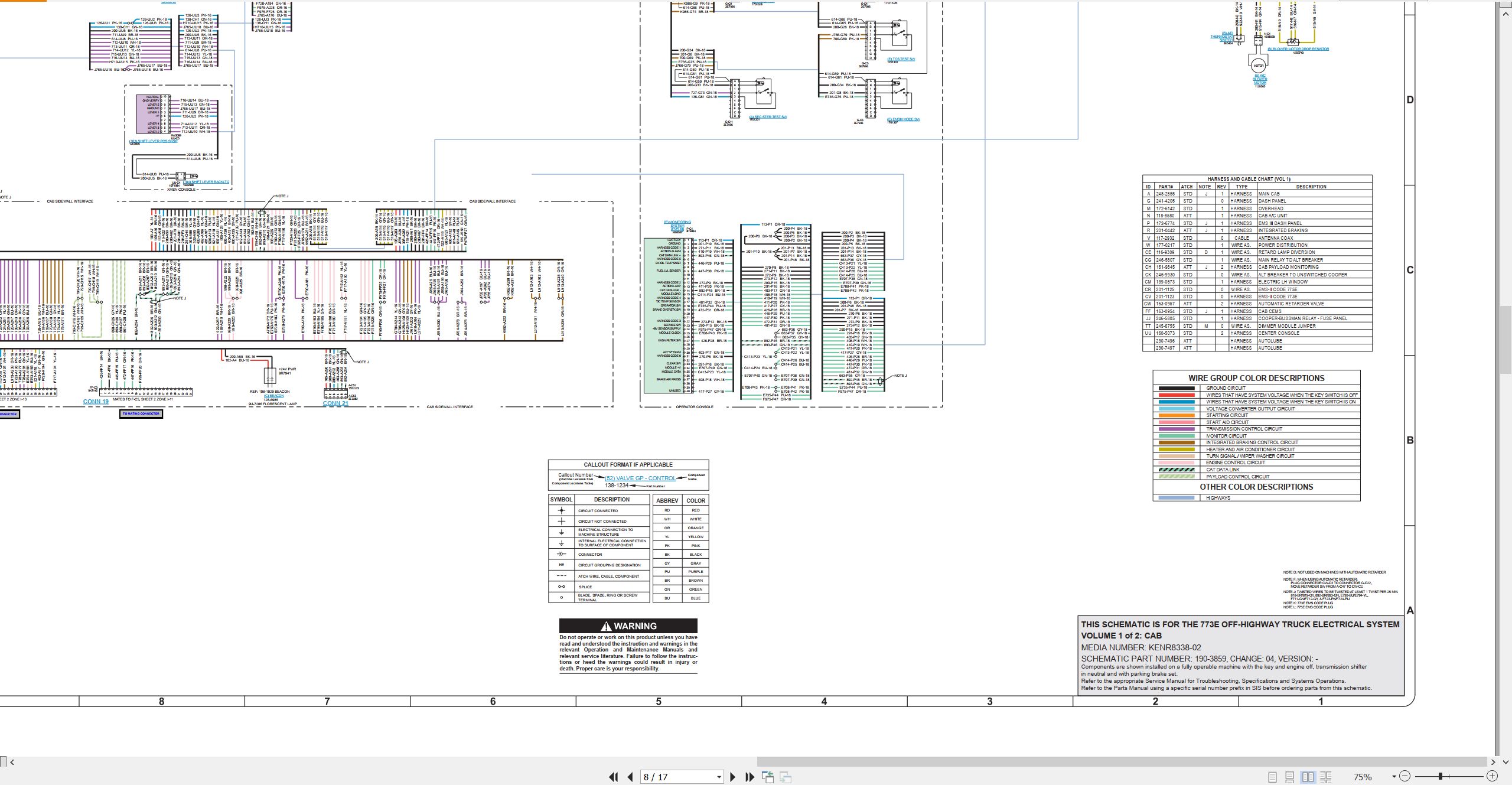The image size is (1512, 785).
Task: Click the (52) VALVE GP - CONTROL link
Action: [640, 478]
